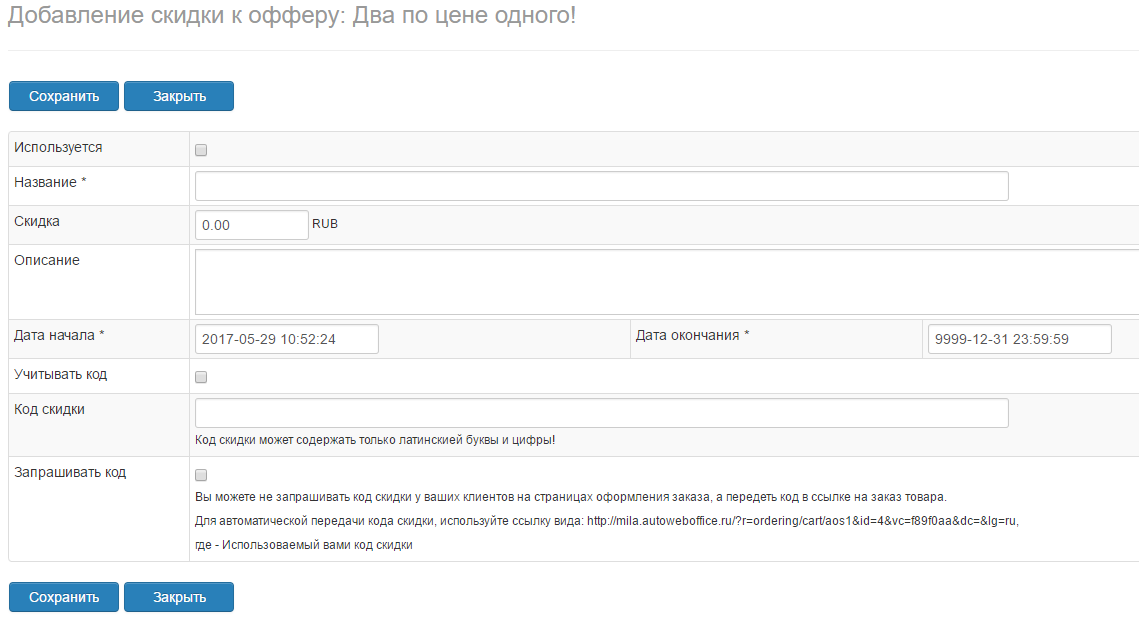The width and height of the screenshot is (1139, 625).
Task: Click the top Сохранить button
Action: [64, 96]
